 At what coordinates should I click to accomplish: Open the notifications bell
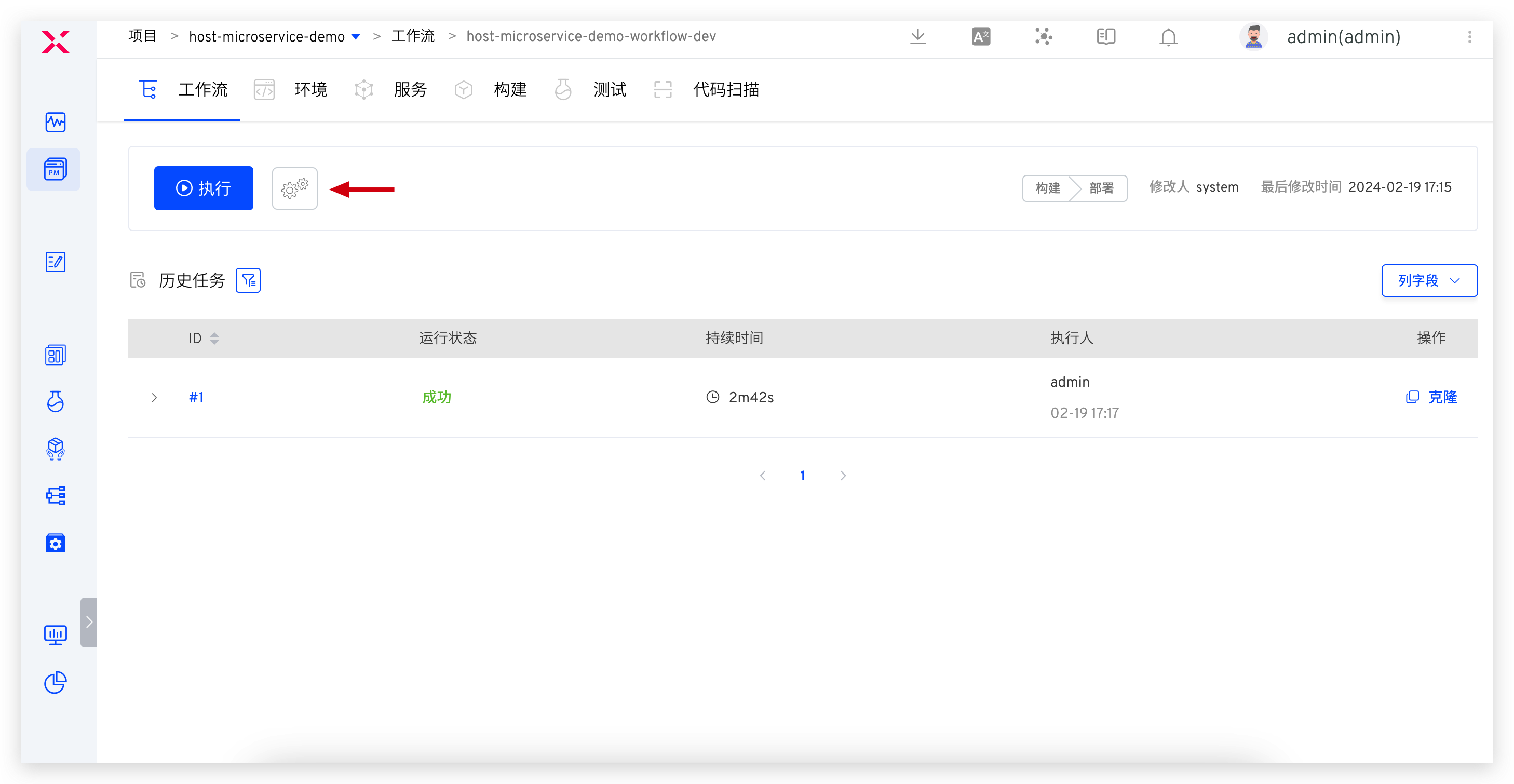tap(1167, 37)
